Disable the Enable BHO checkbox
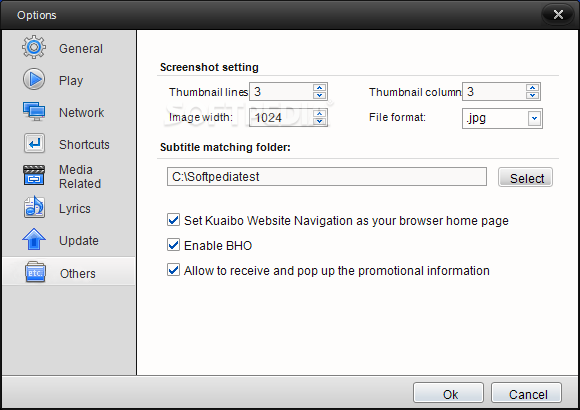Viewport: 580px width, 410px height. click(173, 245)
